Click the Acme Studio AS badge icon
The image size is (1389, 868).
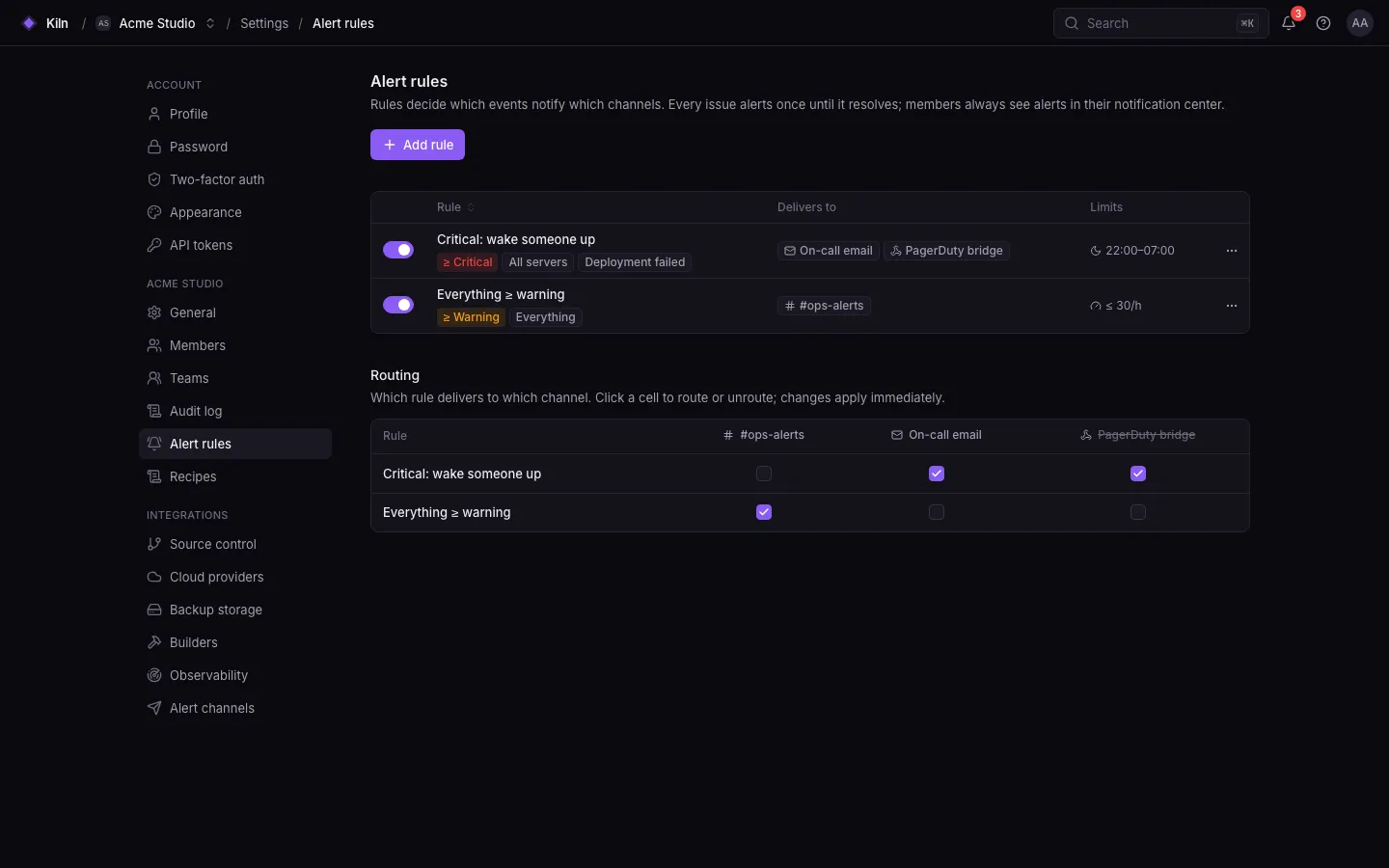click(103, 23)
